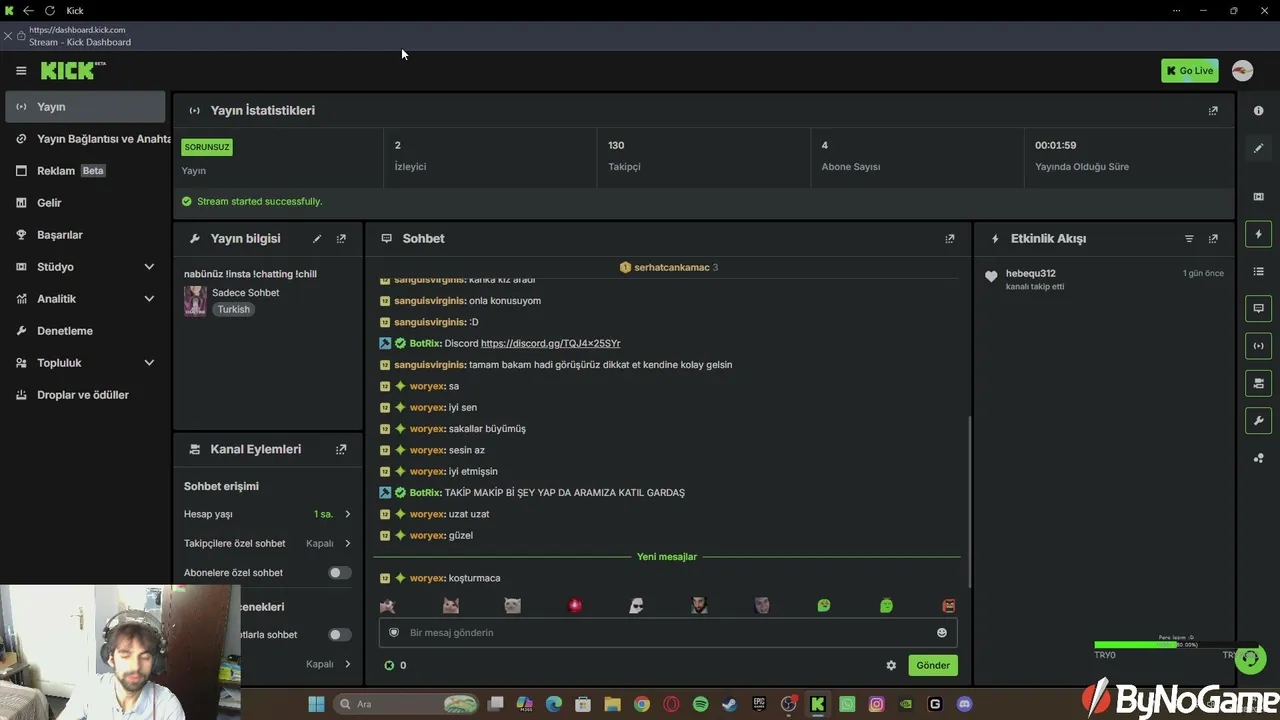The image size is (1280, 720).
Task: Open Takipçilere özel sohbet options chevron
Action: [x=348, y=544]
